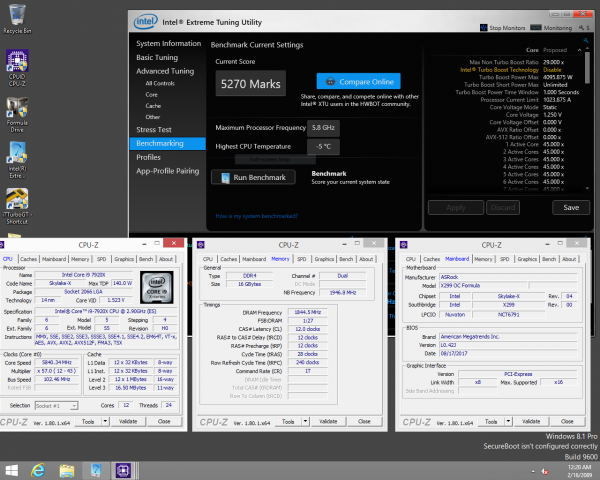Open Stress Test in XTU sidebar
The width and height of the screenshot is (600, 480).
coord(154,130)
